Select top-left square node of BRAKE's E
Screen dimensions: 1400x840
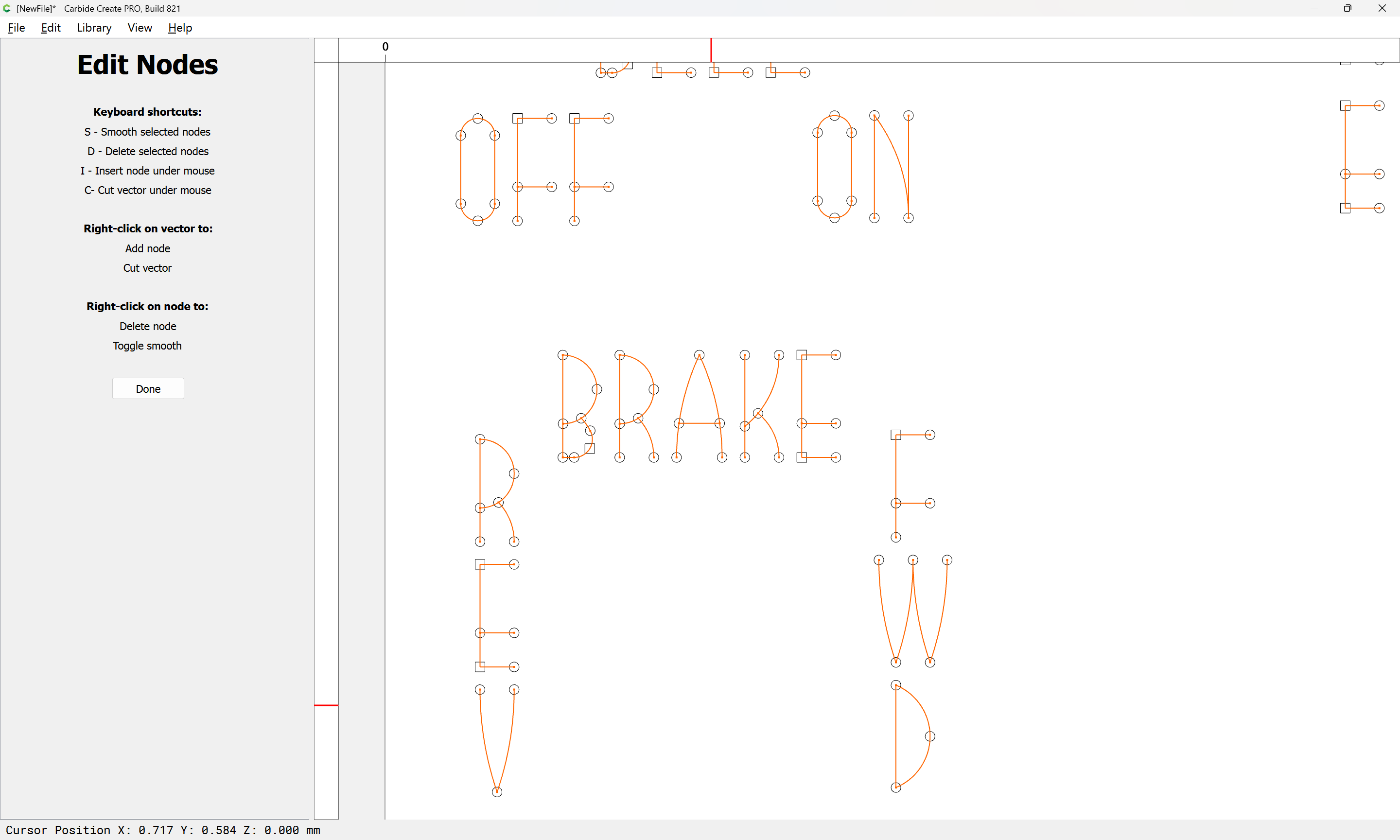801,355
